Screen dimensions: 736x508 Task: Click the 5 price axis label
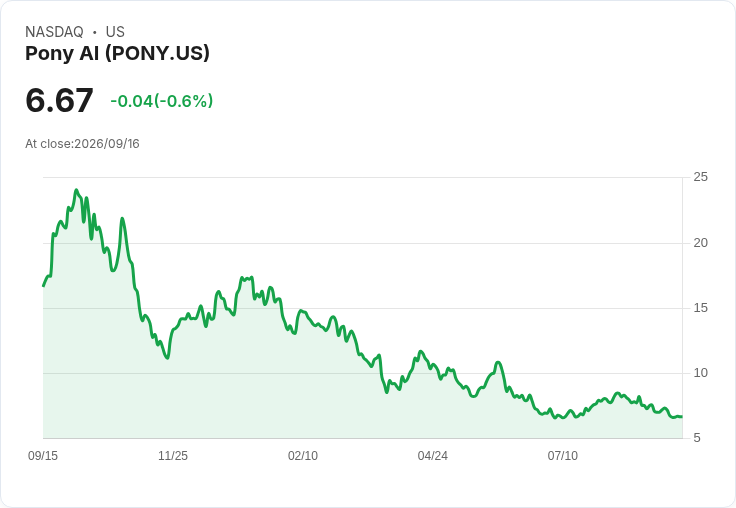(697, 438)
